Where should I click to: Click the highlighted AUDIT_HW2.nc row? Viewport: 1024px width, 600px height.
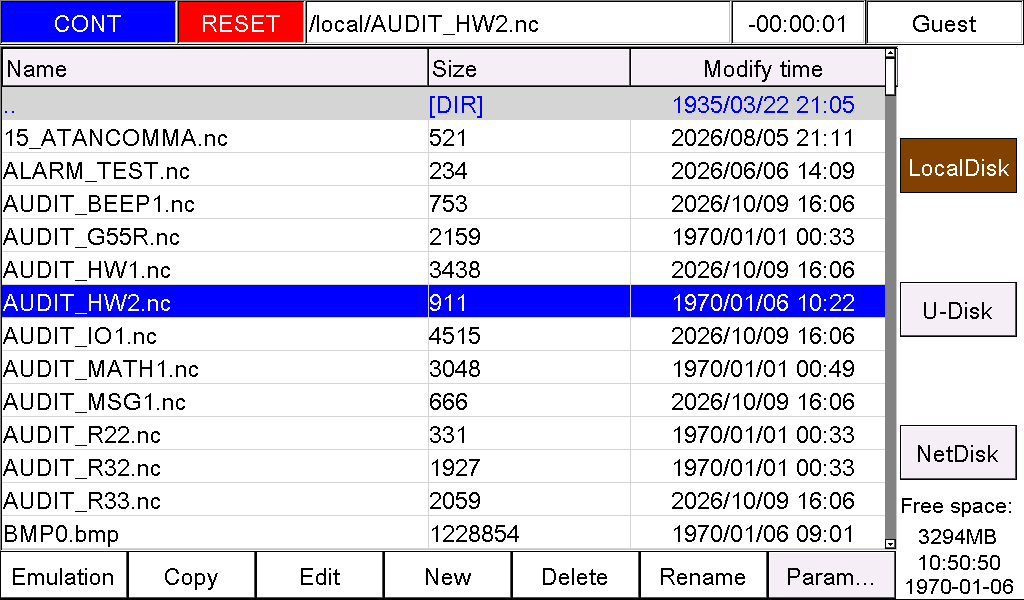(x=443, y=302)
